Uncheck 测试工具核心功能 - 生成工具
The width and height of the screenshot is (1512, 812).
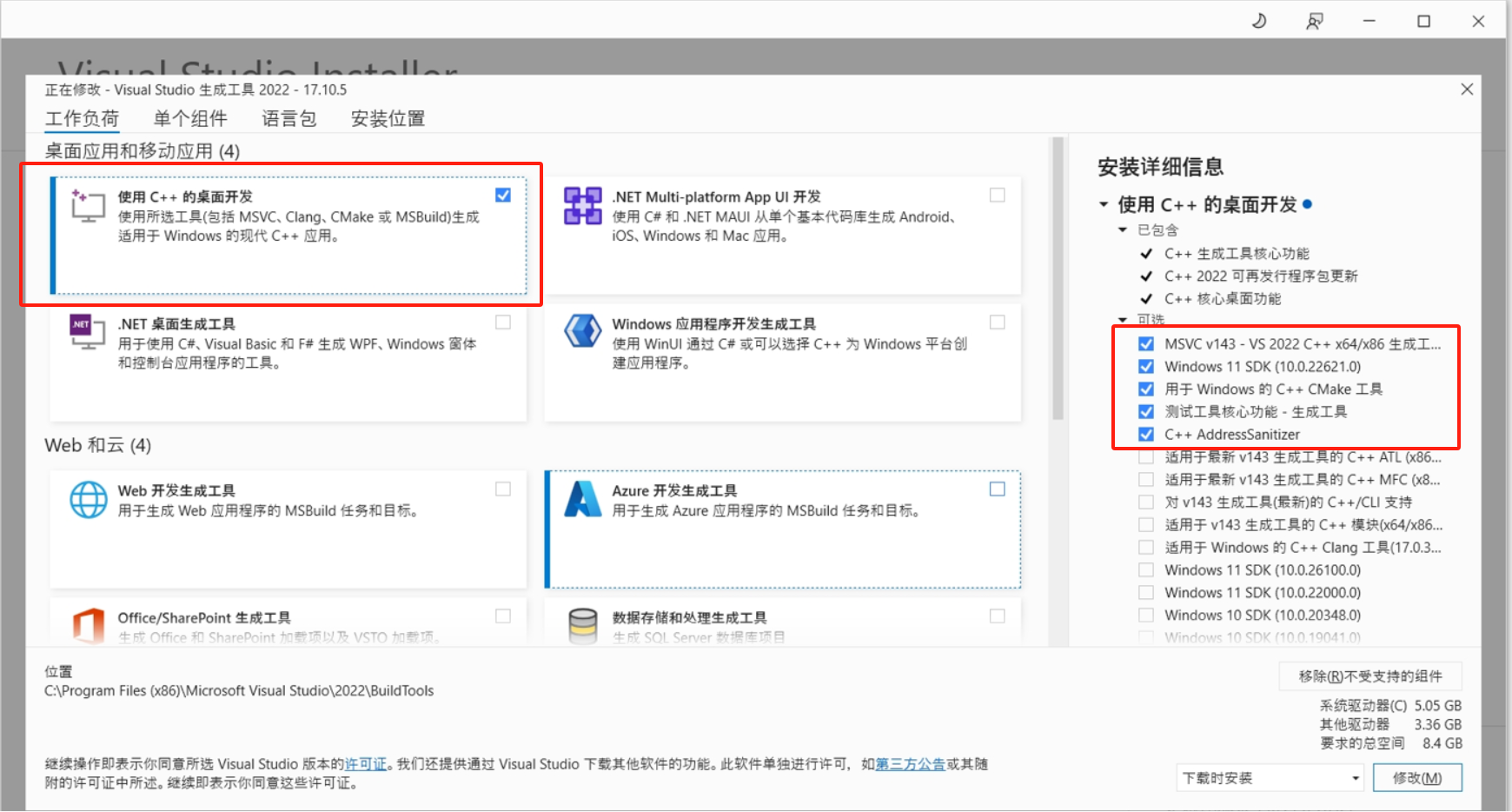(x=1146, y=411)
